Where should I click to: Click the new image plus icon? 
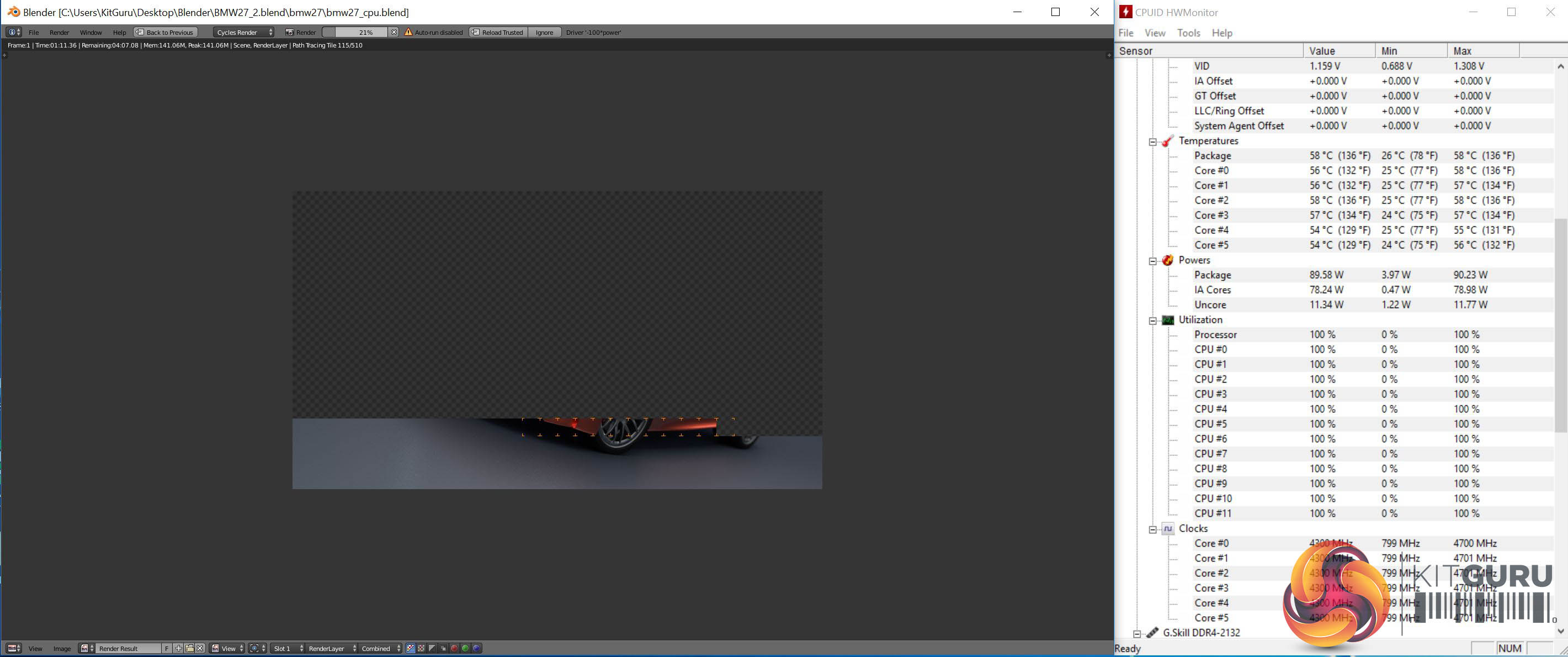click(x=178, y=648)
